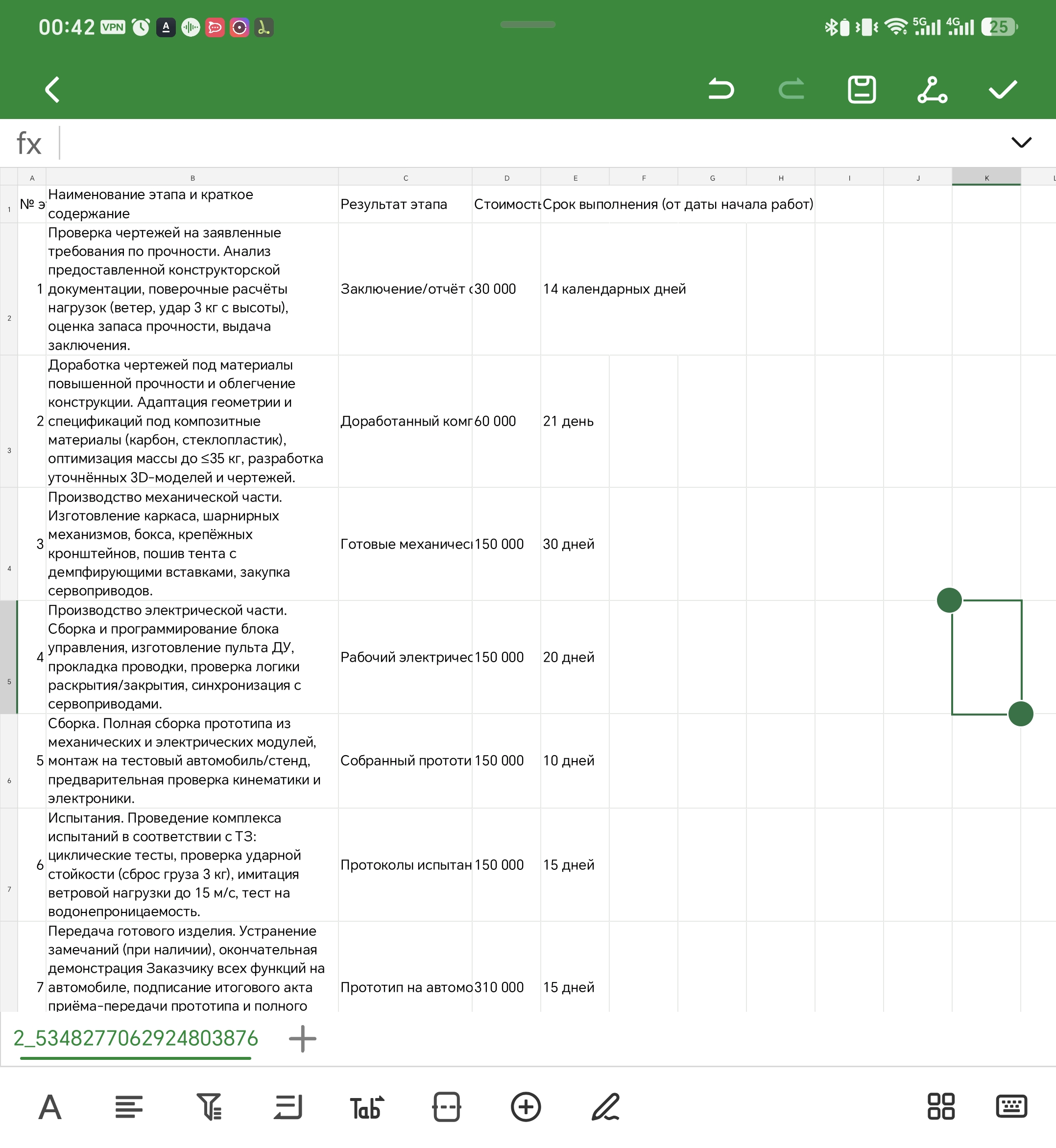Select cell starting 'Сборка. Полная сборка прототипа'

point(192,761)
